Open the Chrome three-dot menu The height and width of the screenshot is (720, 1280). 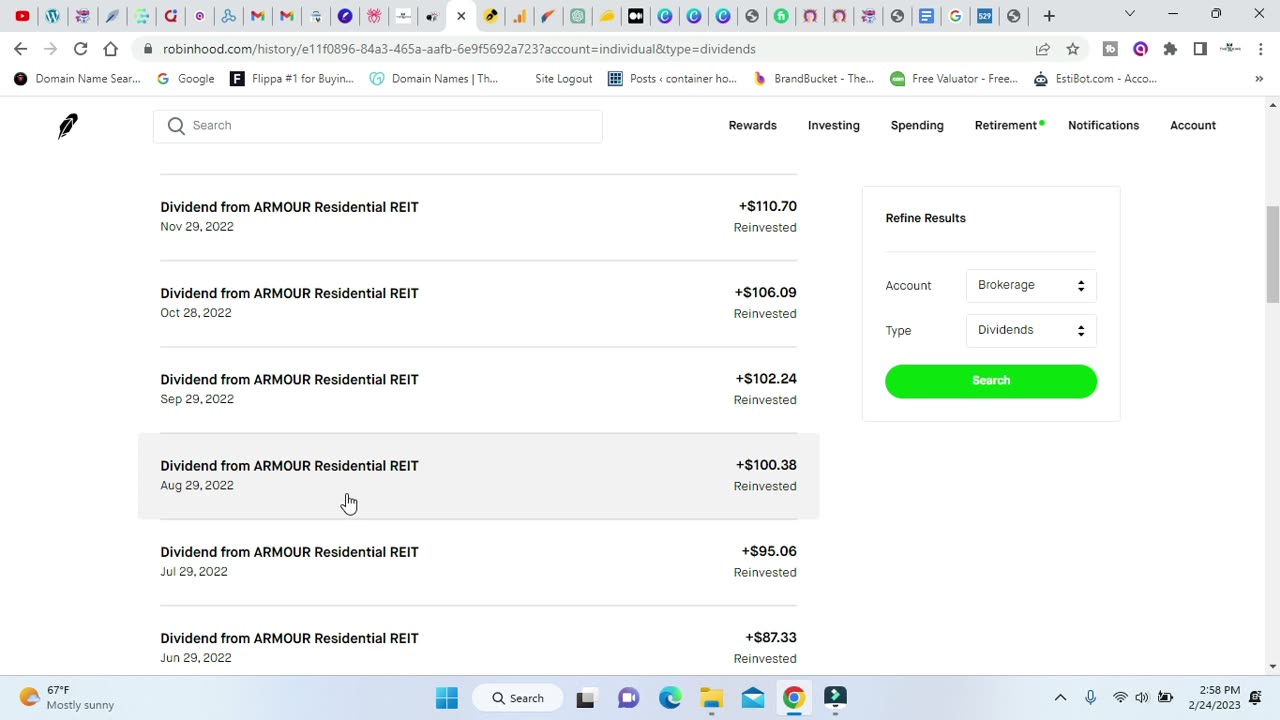click(x=1259, y=49)
